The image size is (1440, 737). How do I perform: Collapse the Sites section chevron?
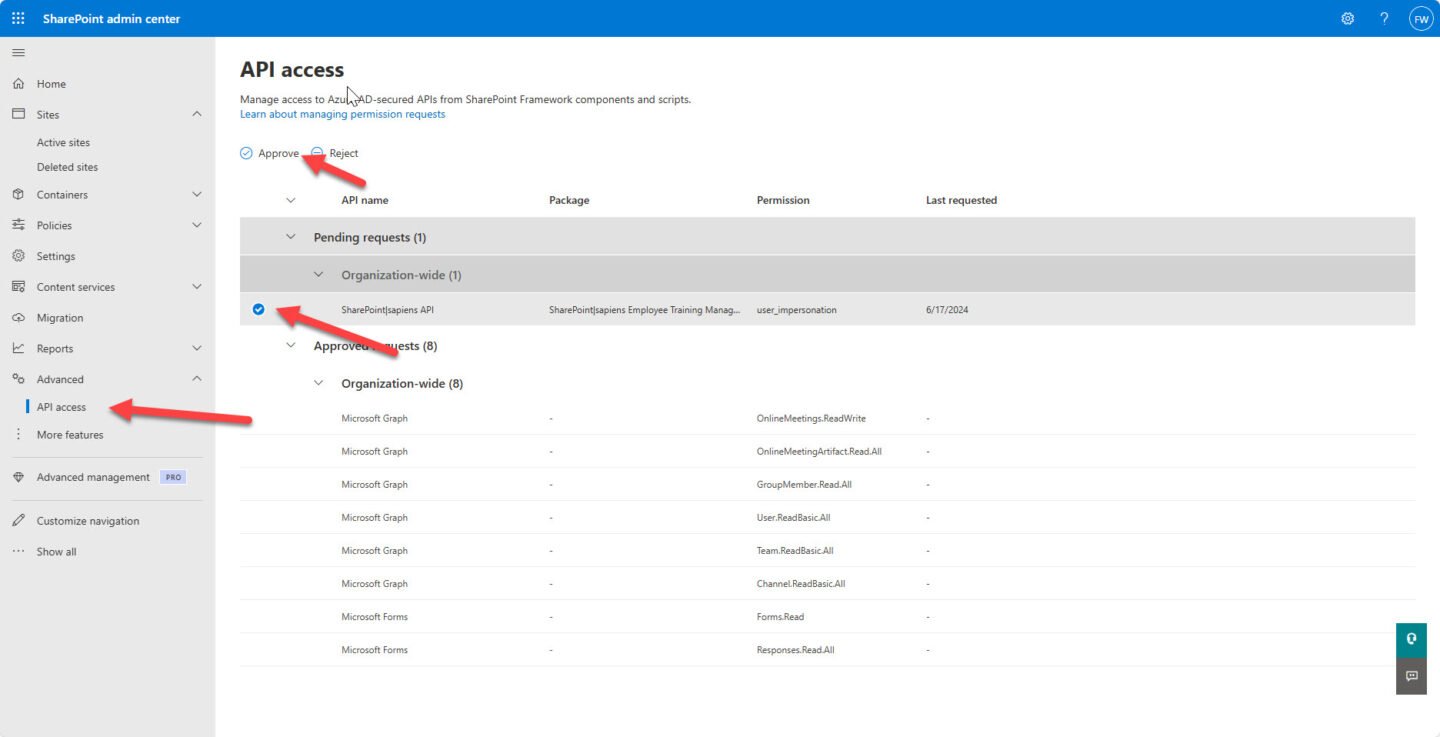(x=196, y=115)
